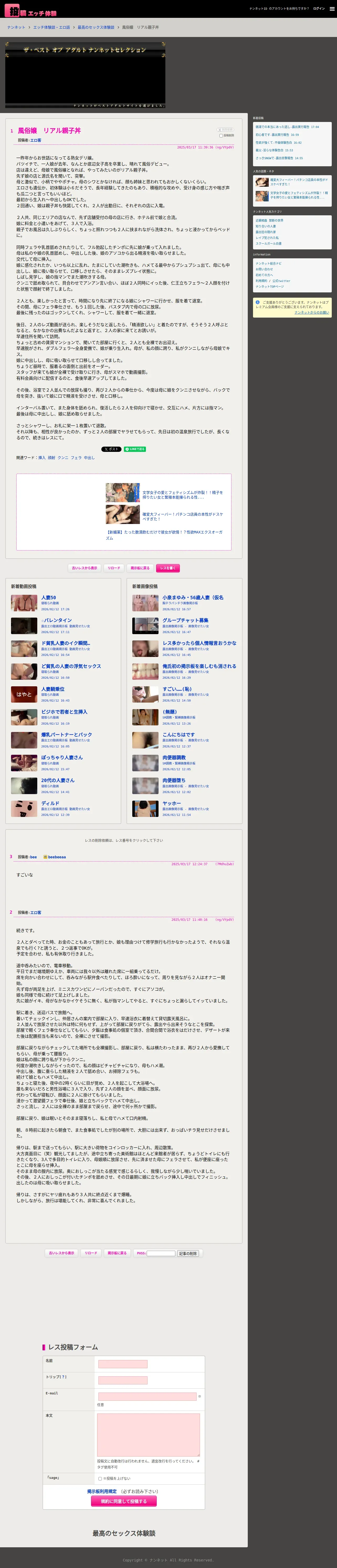This screenshot has height=1568, width=337.
Task: Open the お問い合わせ information link
Action: click(x=265, y=269)
